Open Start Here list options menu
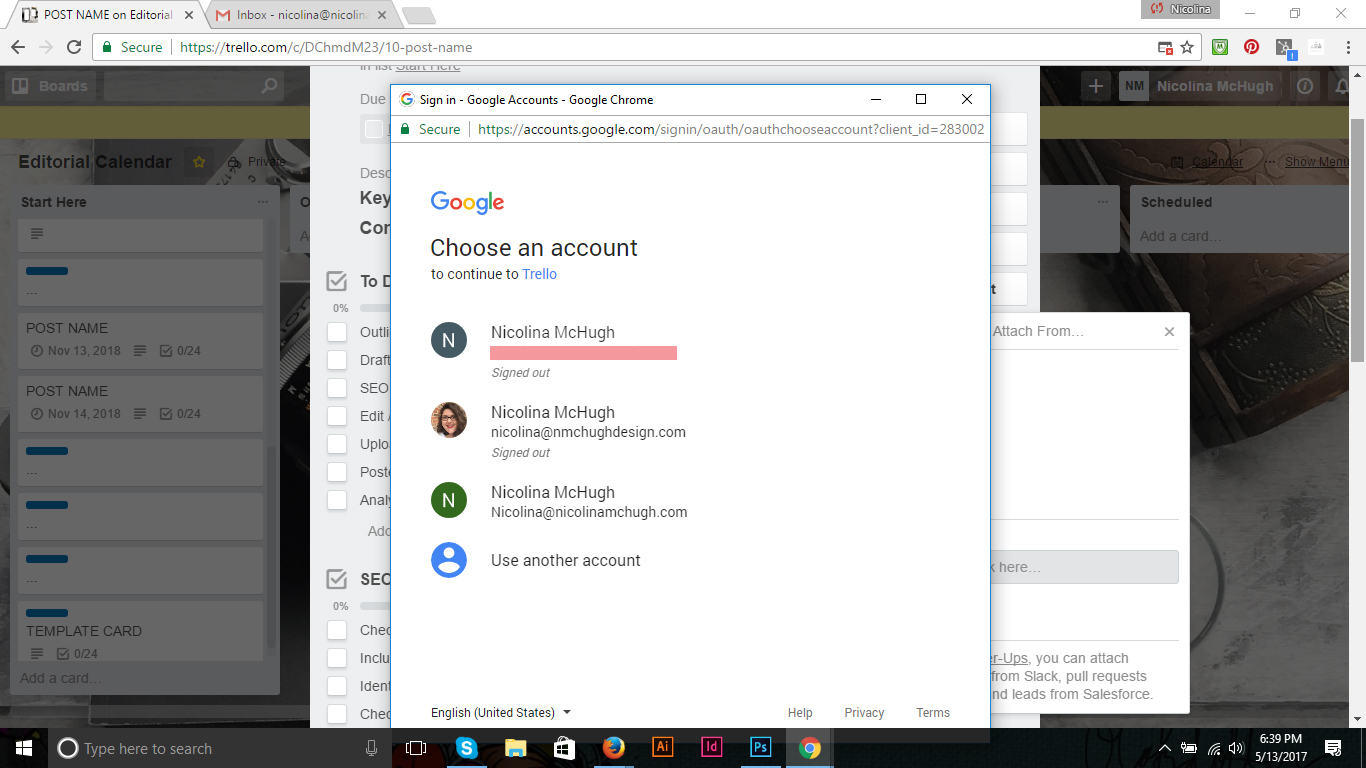This screenshot has width=1366, height=768. (x=263, y=202)
